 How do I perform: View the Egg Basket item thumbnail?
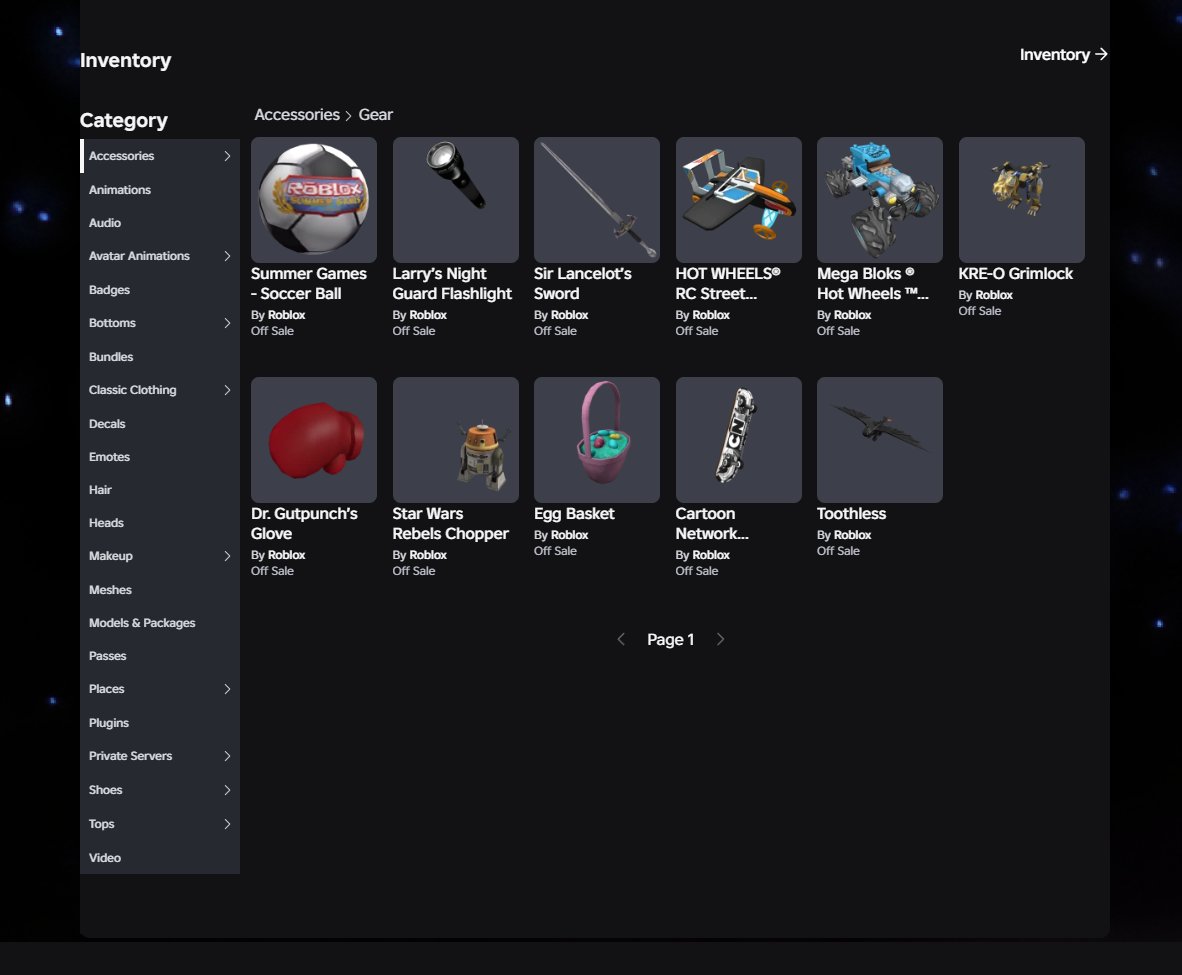pos(597,440)
